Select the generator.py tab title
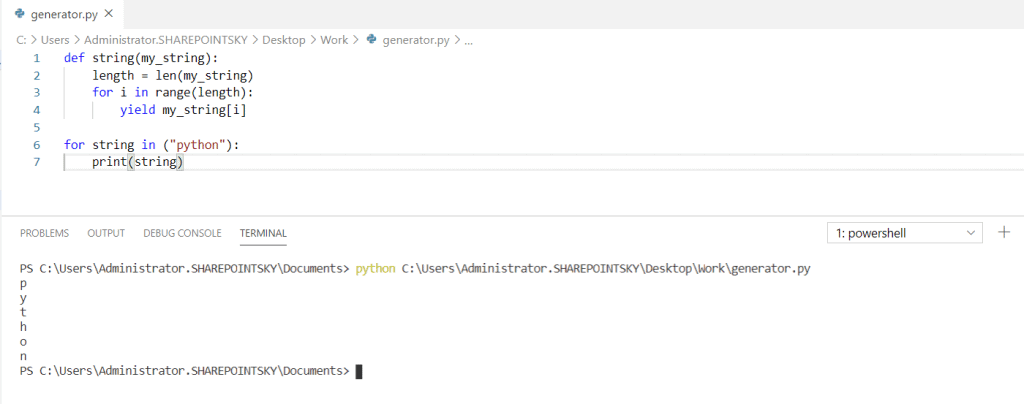Screen dimensions: 1024x404 64,15
